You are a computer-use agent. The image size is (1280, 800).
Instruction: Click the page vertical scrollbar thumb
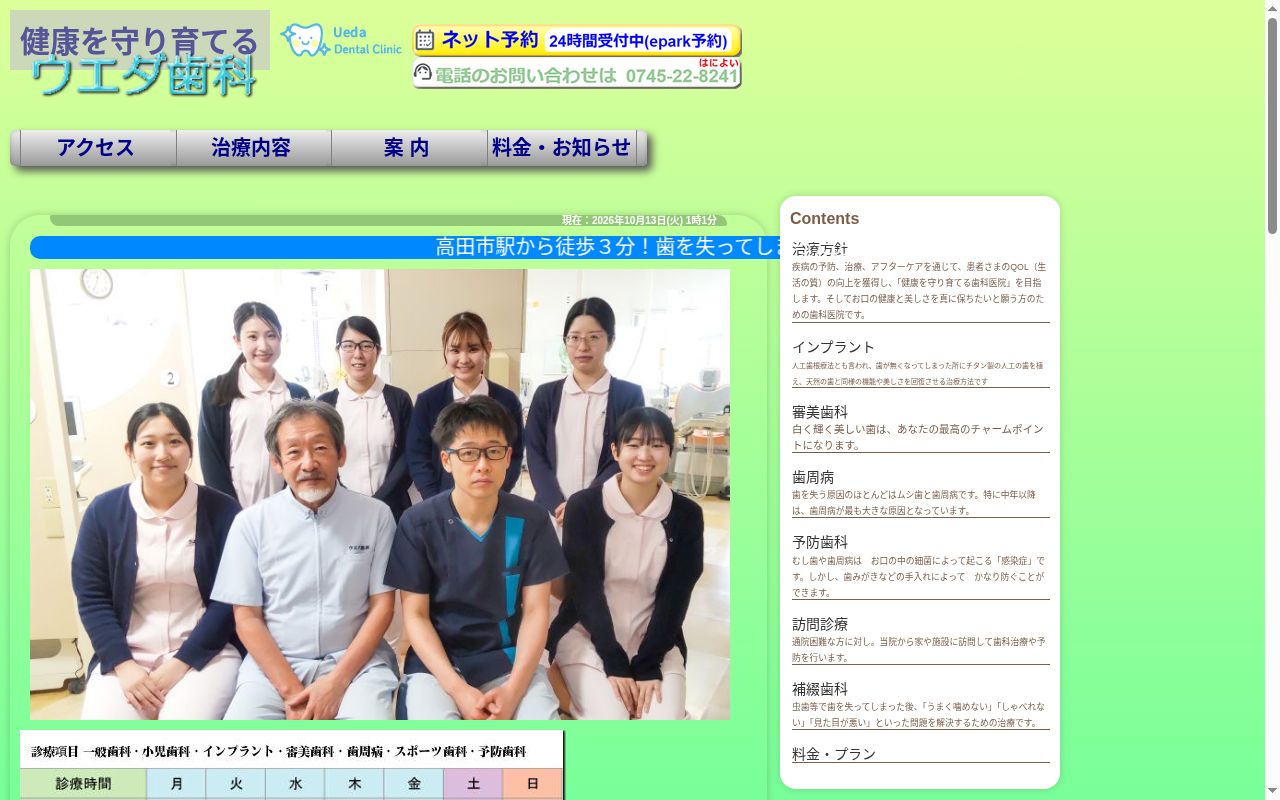(1272, 125)
